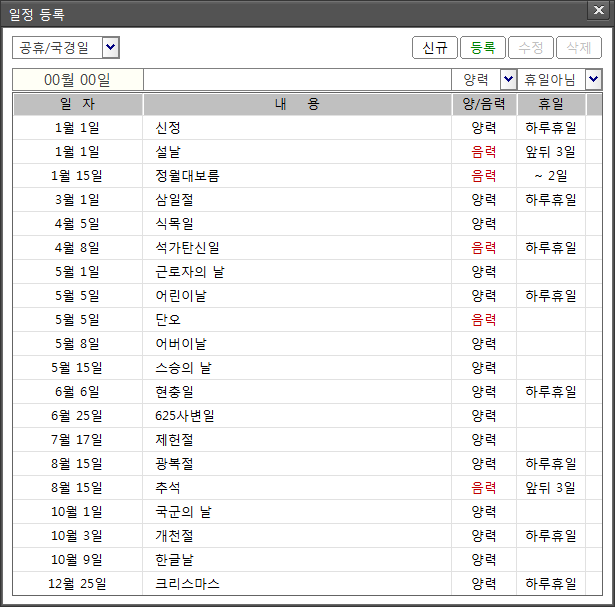Image resolution: width=615 pixels, height=607 pixels.
Task: Select the 추석 row
Action: coord(308,488)
